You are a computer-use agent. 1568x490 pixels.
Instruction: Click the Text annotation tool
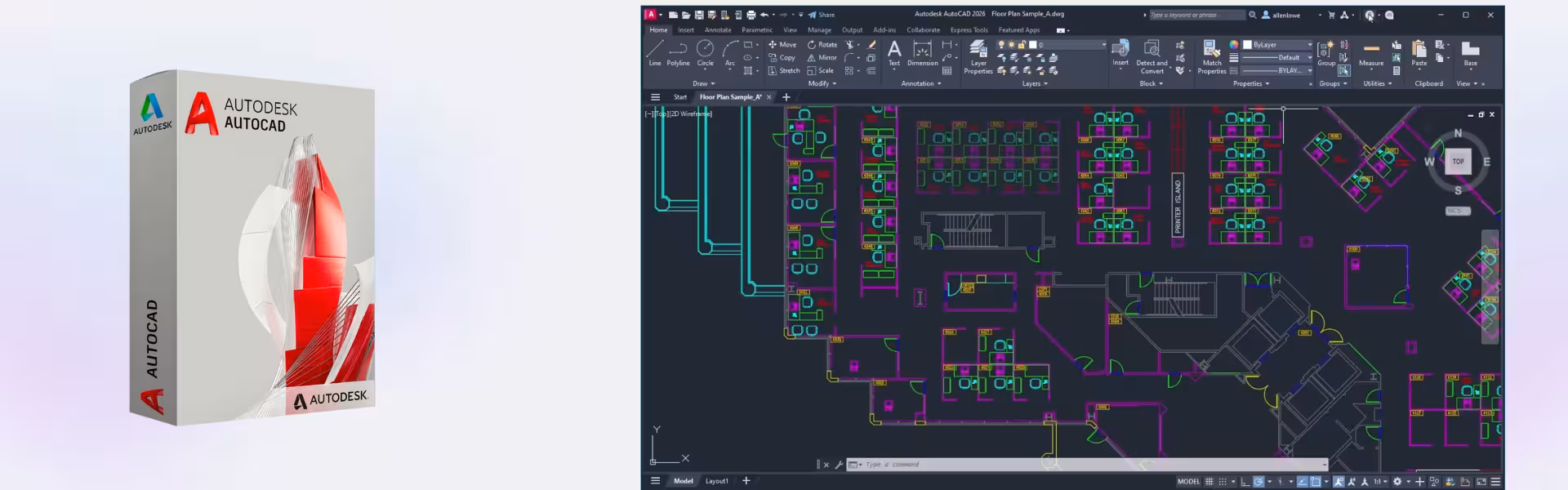pyautogui.click(x=894, y=54)
